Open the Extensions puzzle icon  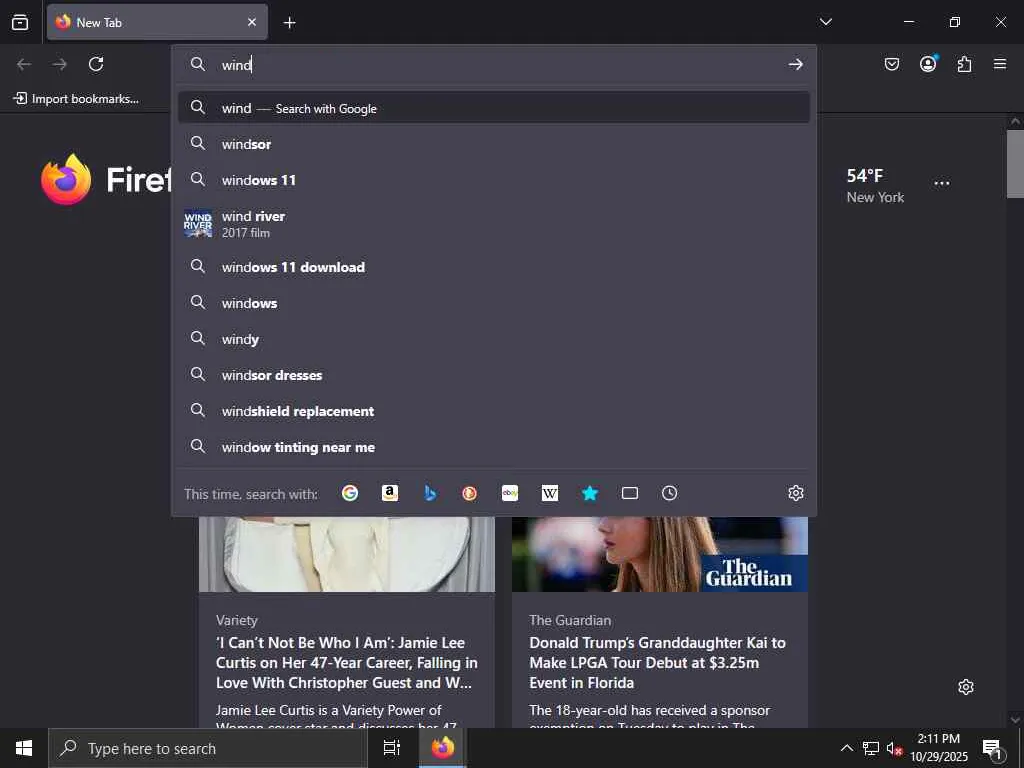click(x=964, y=64)
